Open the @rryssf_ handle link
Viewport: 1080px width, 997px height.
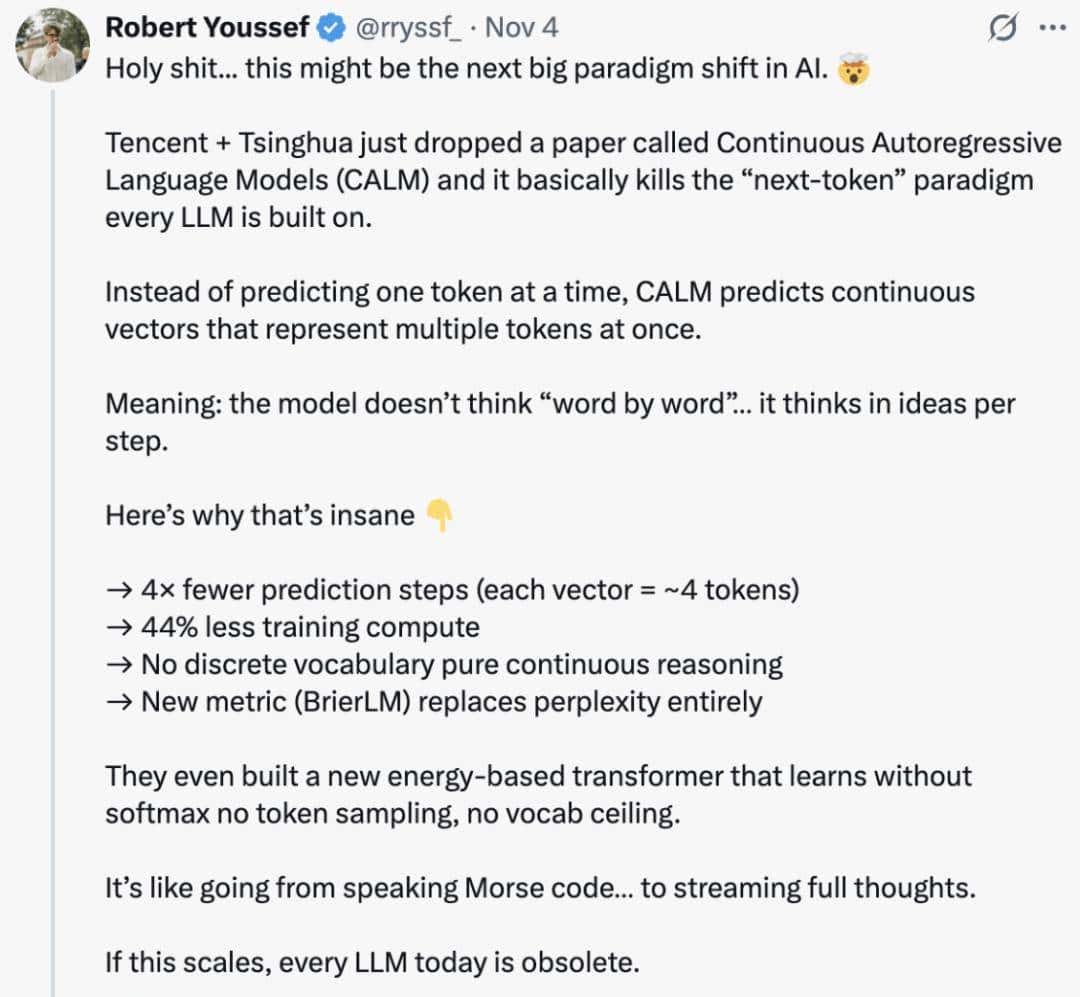point(407,28)
